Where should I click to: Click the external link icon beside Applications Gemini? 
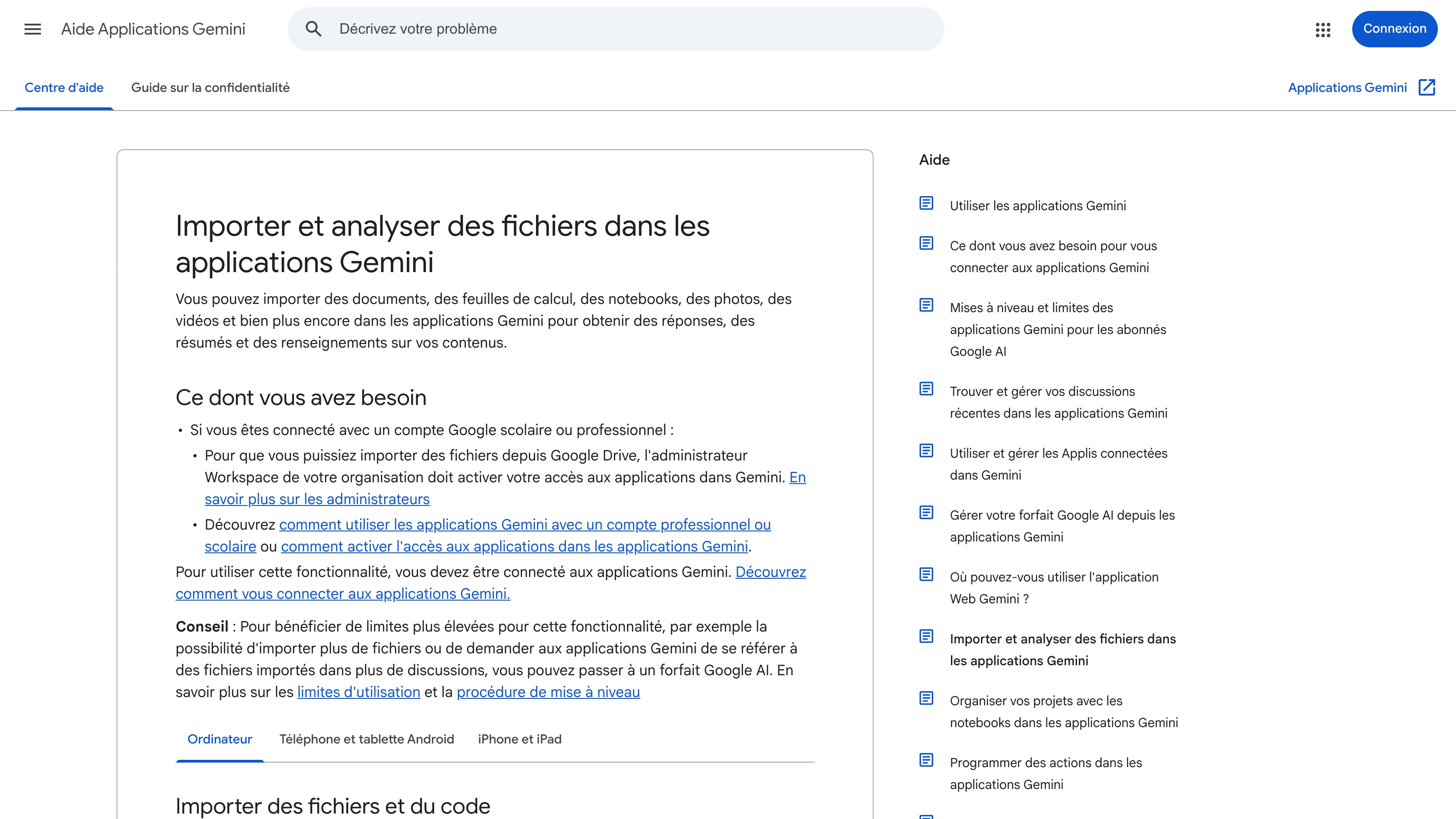pos(1427,88)
